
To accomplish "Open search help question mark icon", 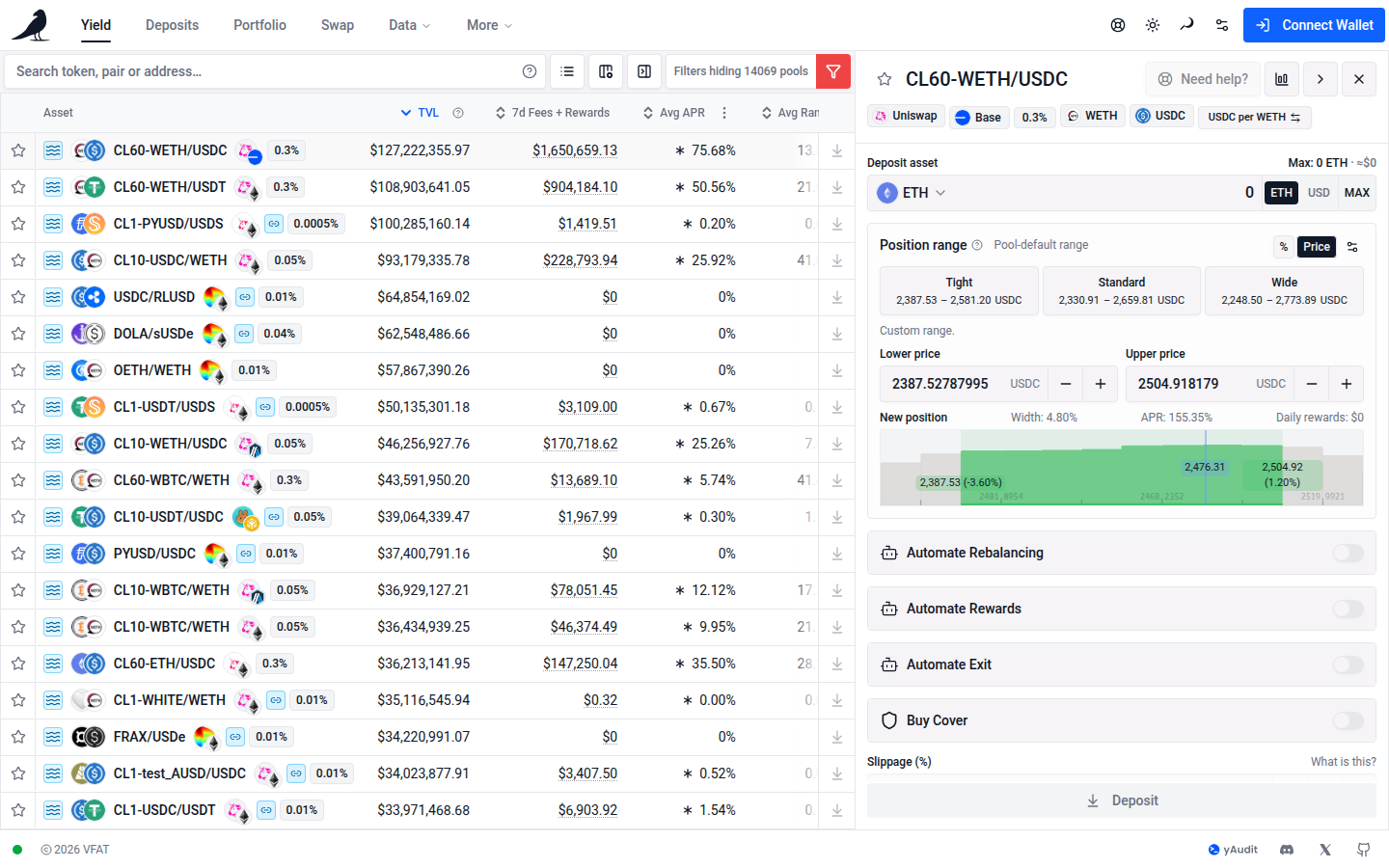I will (530, 71).
